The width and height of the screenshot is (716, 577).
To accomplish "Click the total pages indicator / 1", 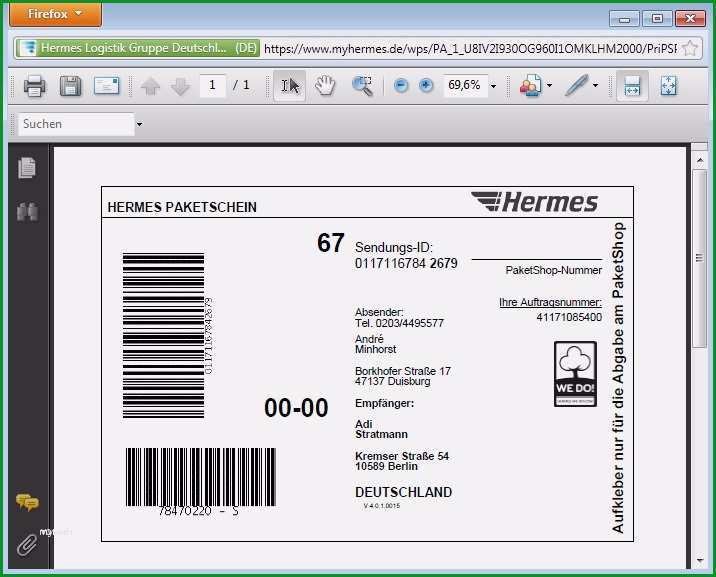I will [242, 85].
